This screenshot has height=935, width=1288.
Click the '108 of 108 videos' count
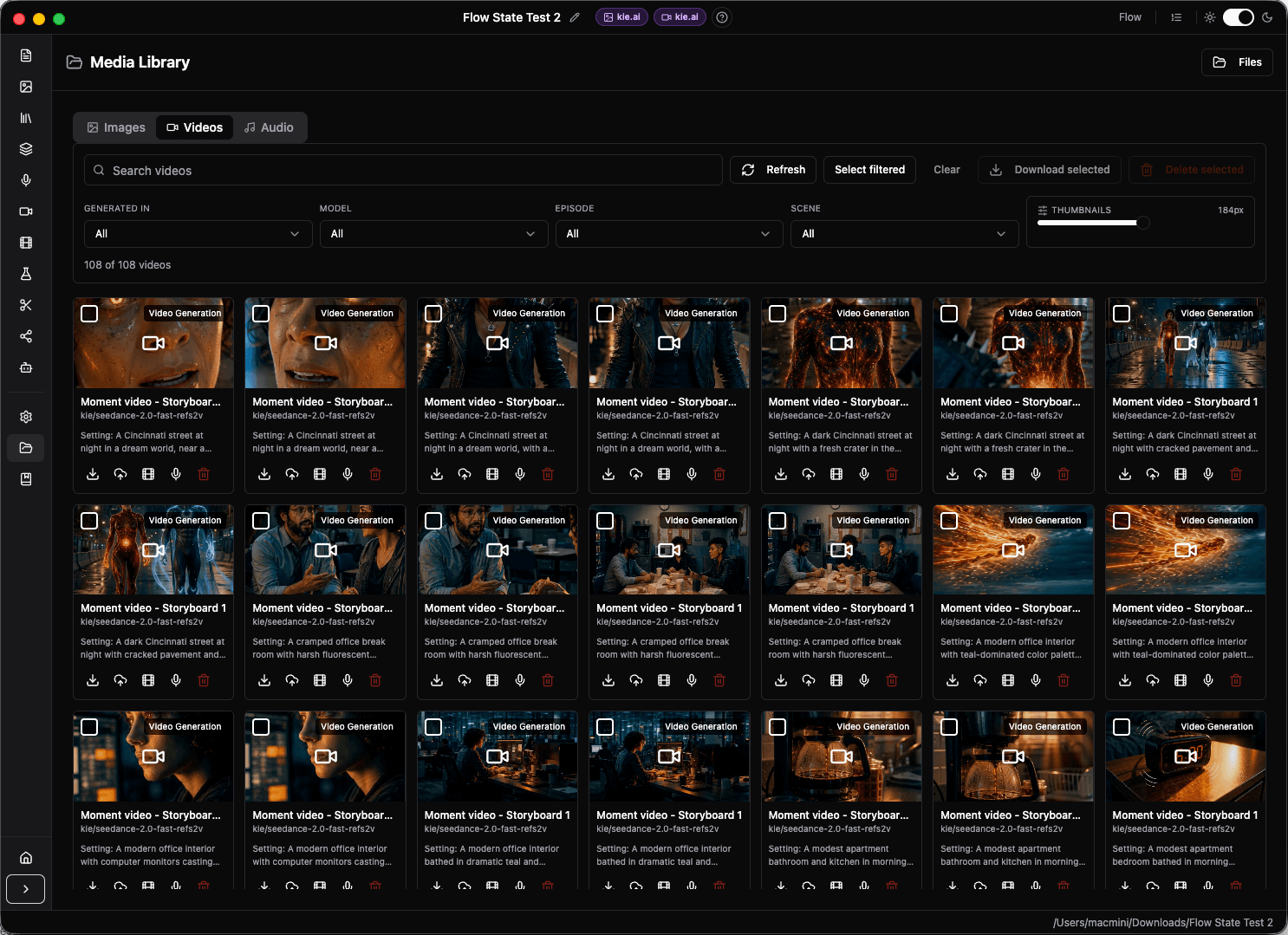coord(127,265)
